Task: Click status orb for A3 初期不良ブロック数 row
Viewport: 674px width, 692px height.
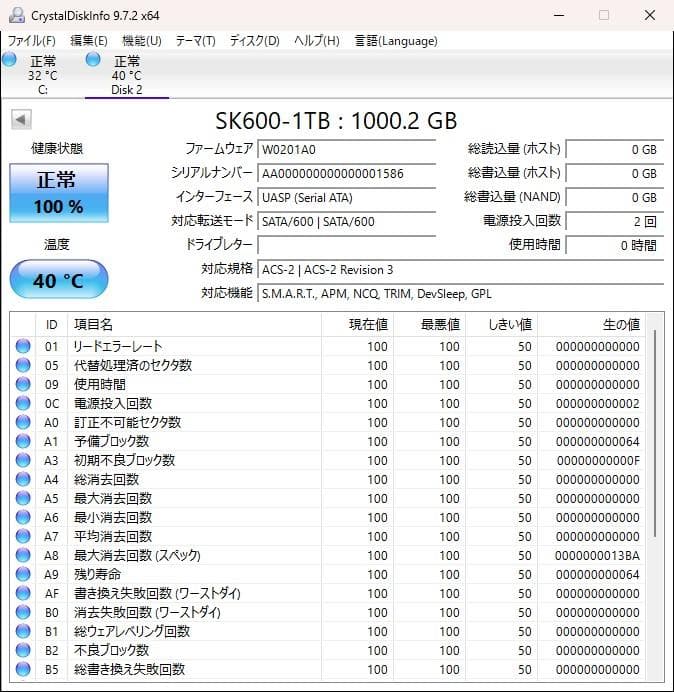Action: tap(23, 460)
